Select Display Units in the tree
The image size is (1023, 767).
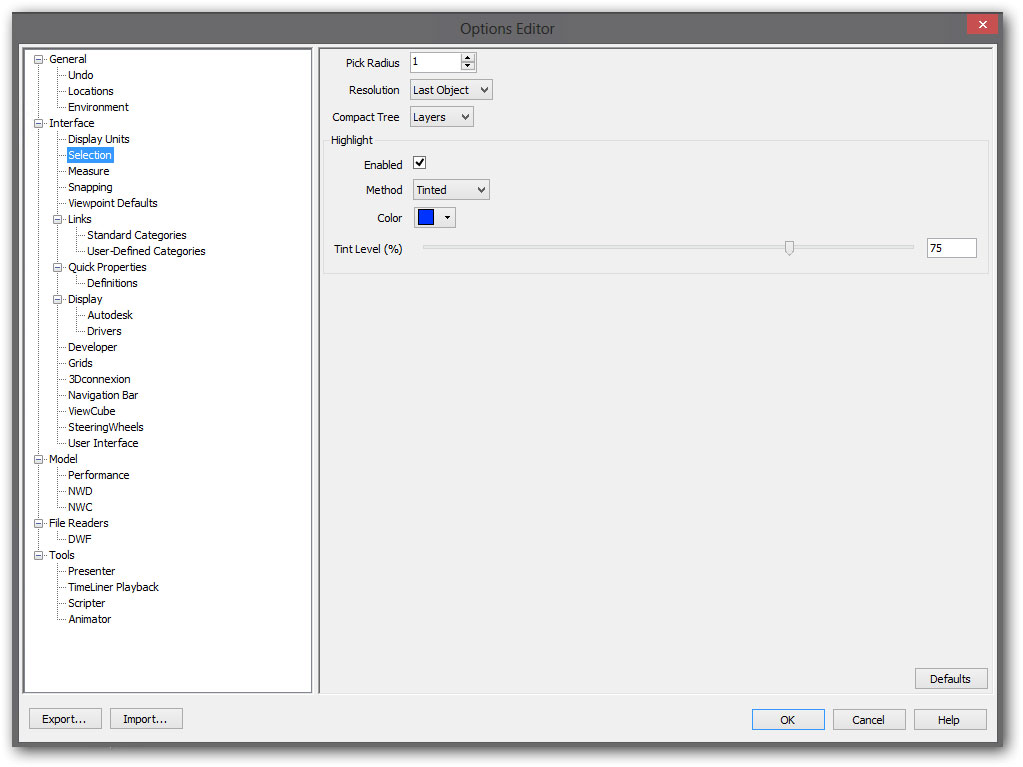(x=98, y=139)
